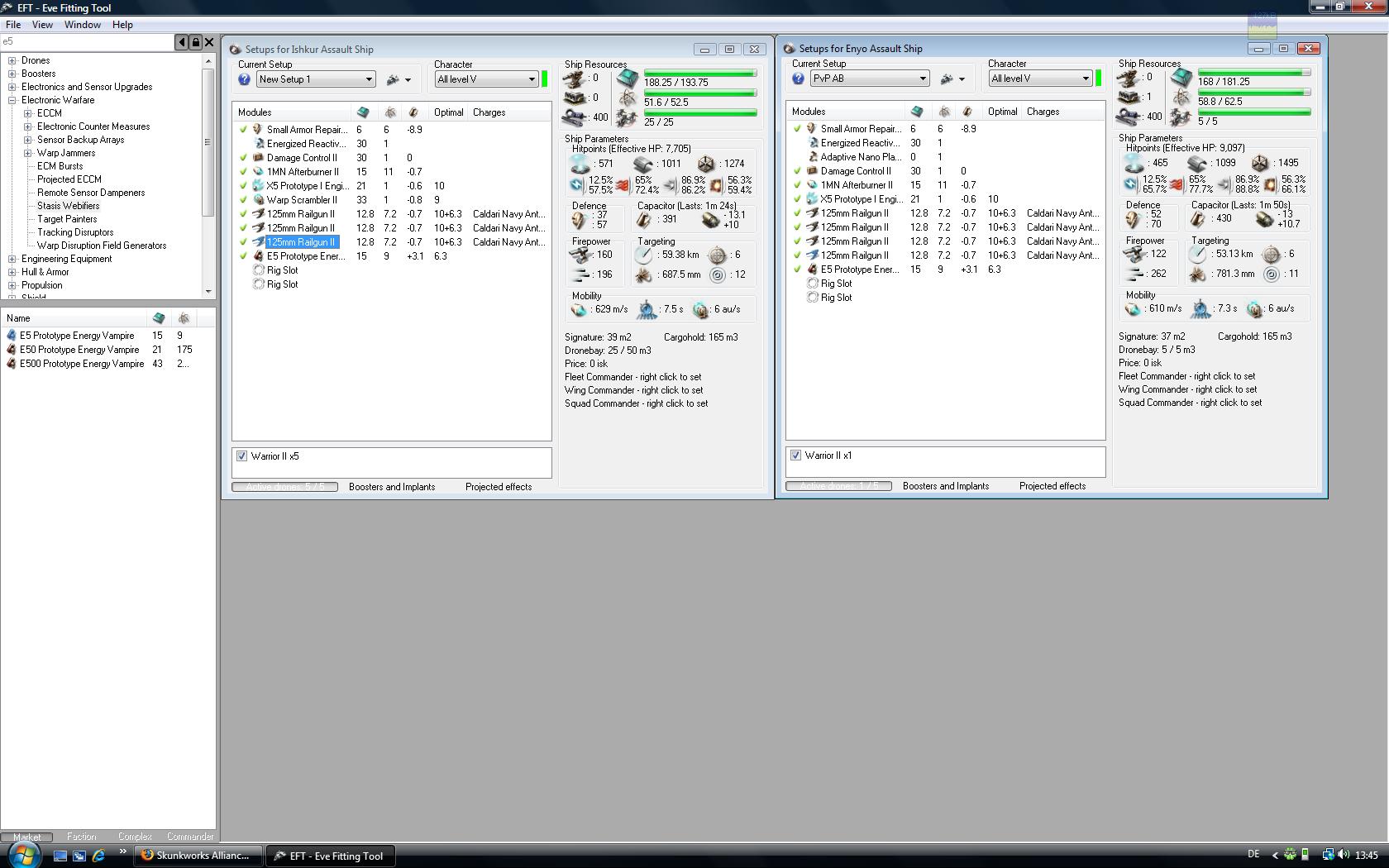Viewport: 1389px width, 868px height.
Task: Click the targeting range icon showing 59.38 km
Action: point(644,255)
